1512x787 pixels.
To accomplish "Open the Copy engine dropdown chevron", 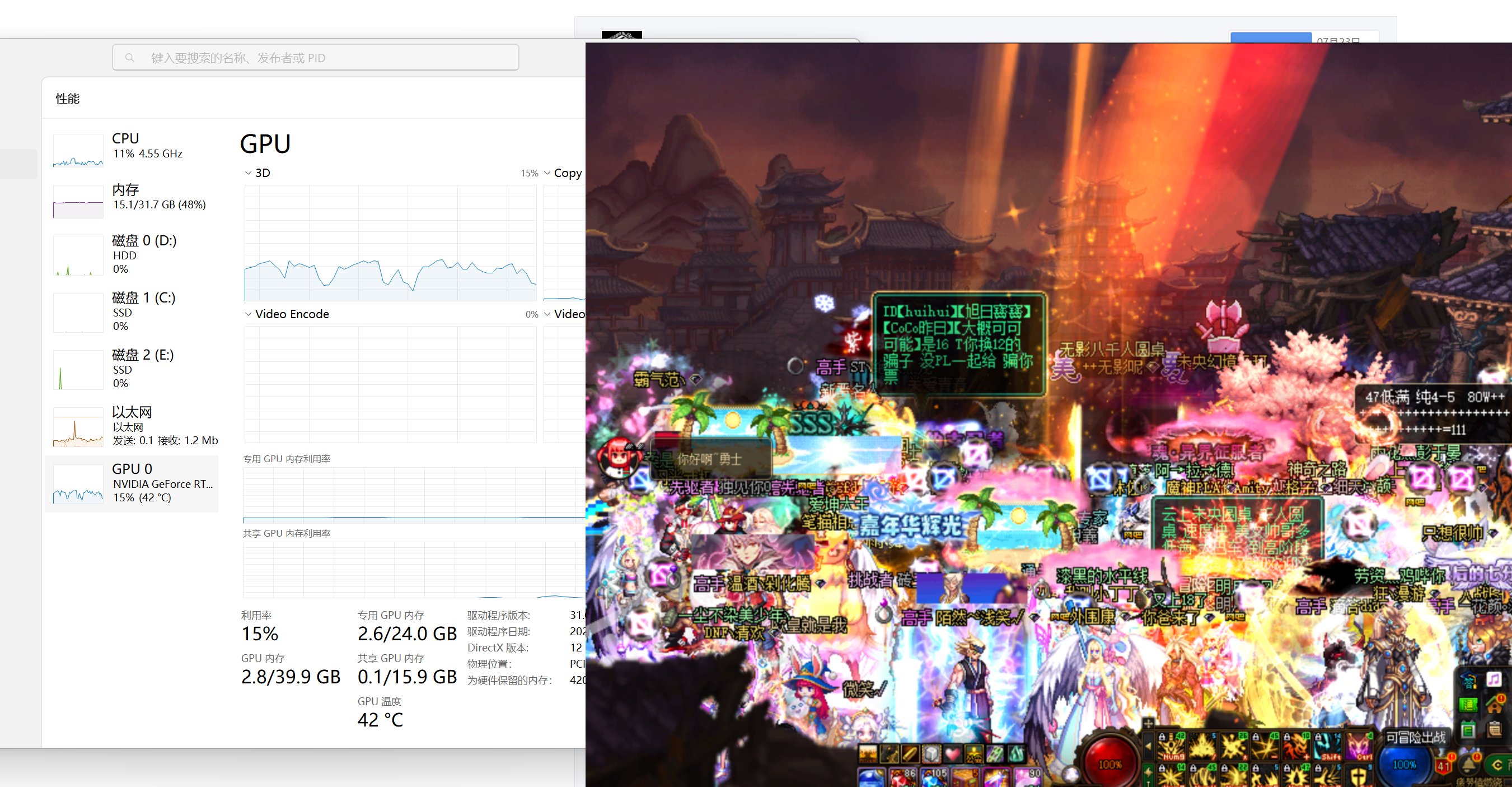I will (547, 173).
